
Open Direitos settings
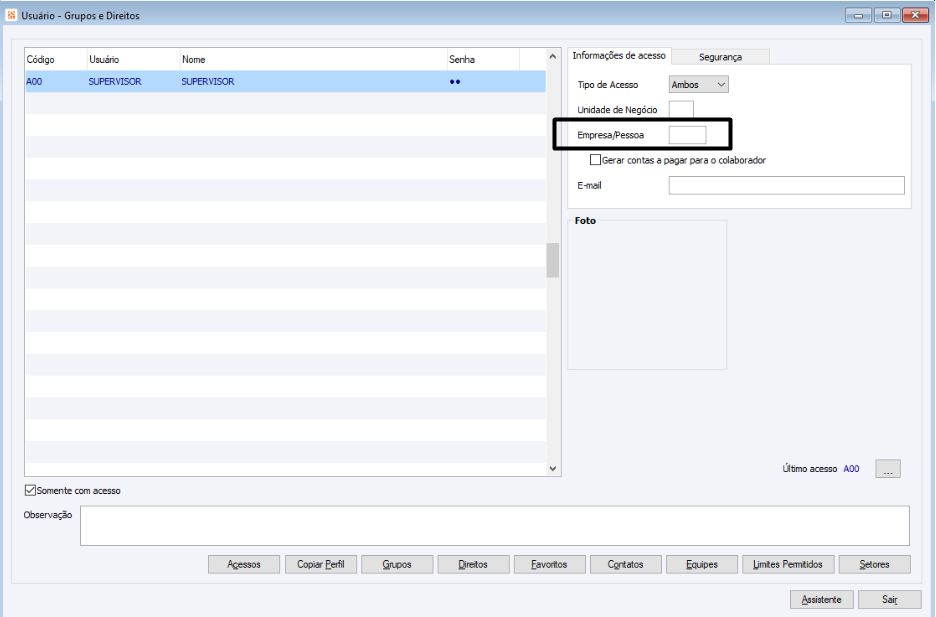coord(473,564)
